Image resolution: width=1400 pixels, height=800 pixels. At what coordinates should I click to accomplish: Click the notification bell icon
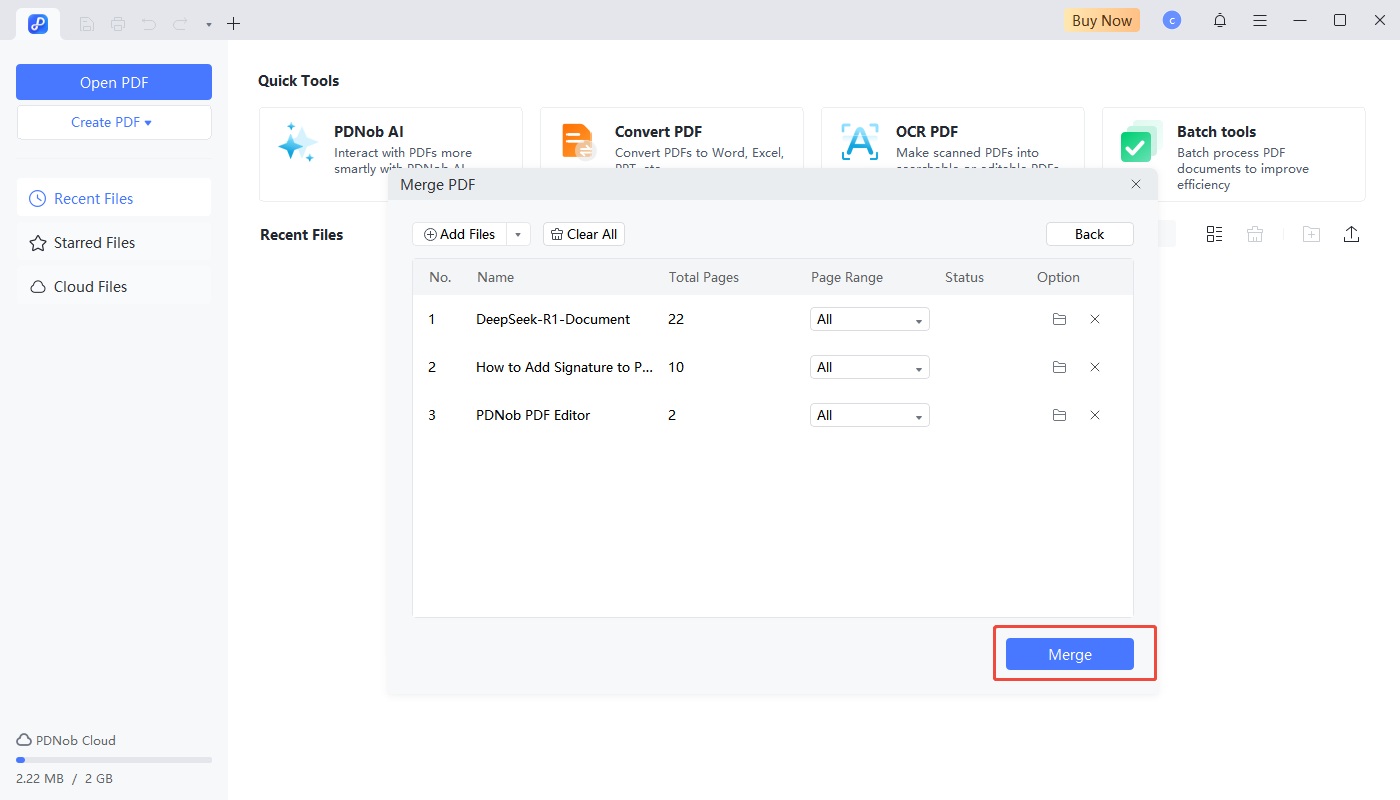pyautogui.click(x=1220, y=20)
